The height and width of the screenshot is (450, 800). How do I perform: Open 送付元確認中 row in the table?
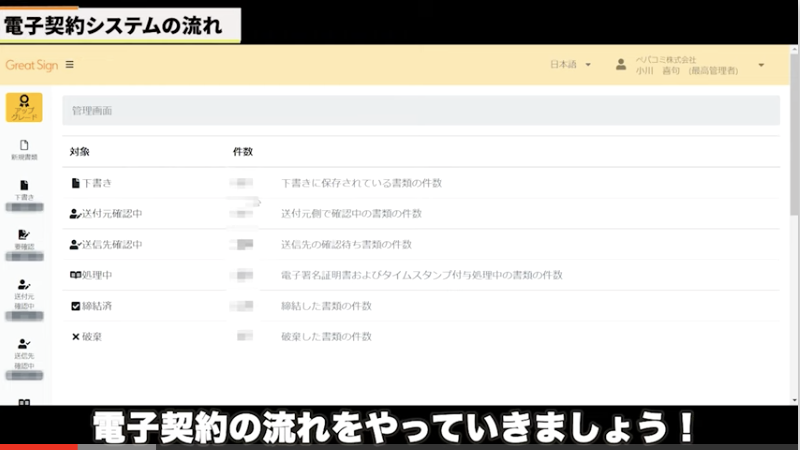coord(112,213)
